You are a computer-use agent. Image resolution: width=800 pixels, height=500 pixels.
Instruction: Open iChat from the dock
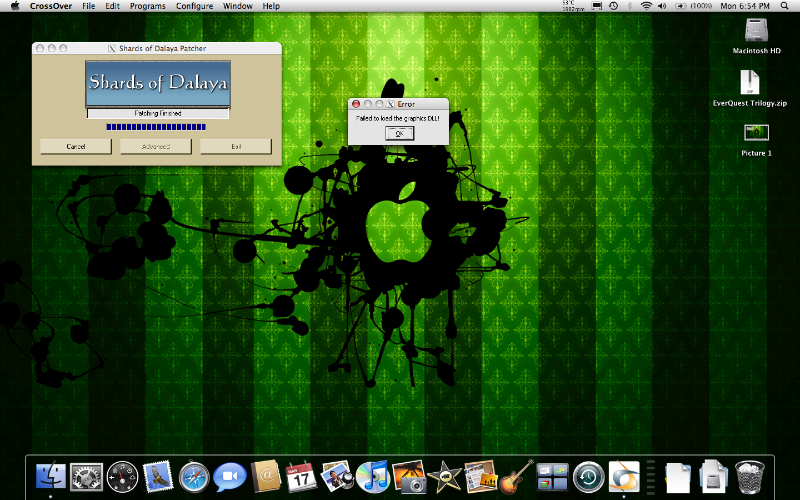coord(230,477)
